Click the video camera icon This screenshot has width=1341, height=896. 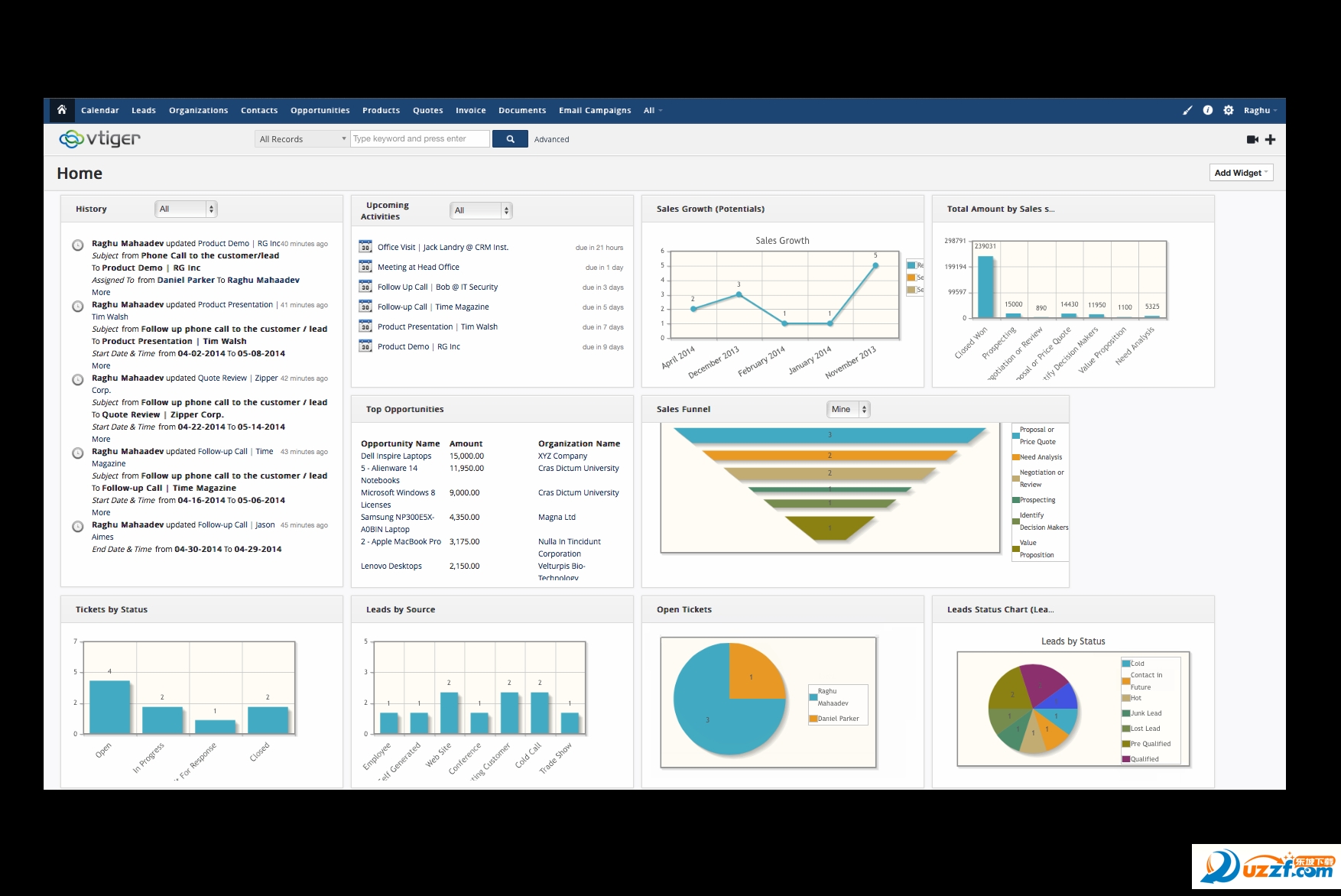(x=1252, y=139)
